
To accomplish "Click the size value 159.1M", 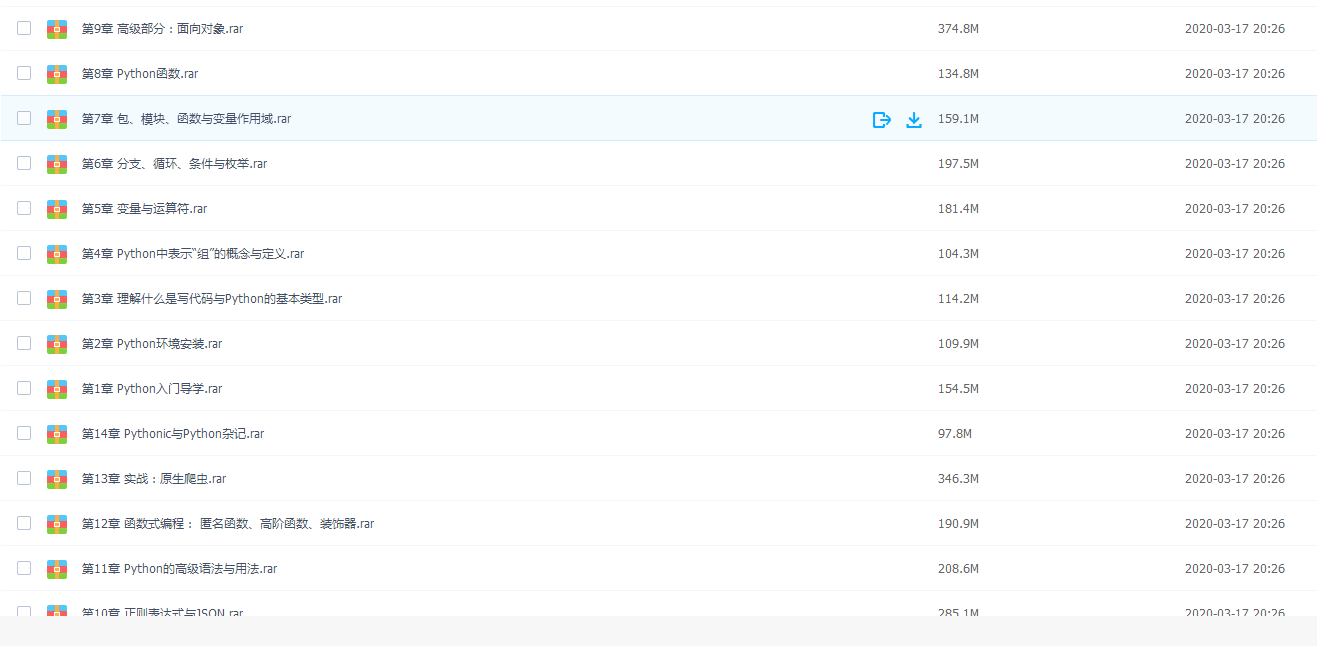I will point(958,119).
